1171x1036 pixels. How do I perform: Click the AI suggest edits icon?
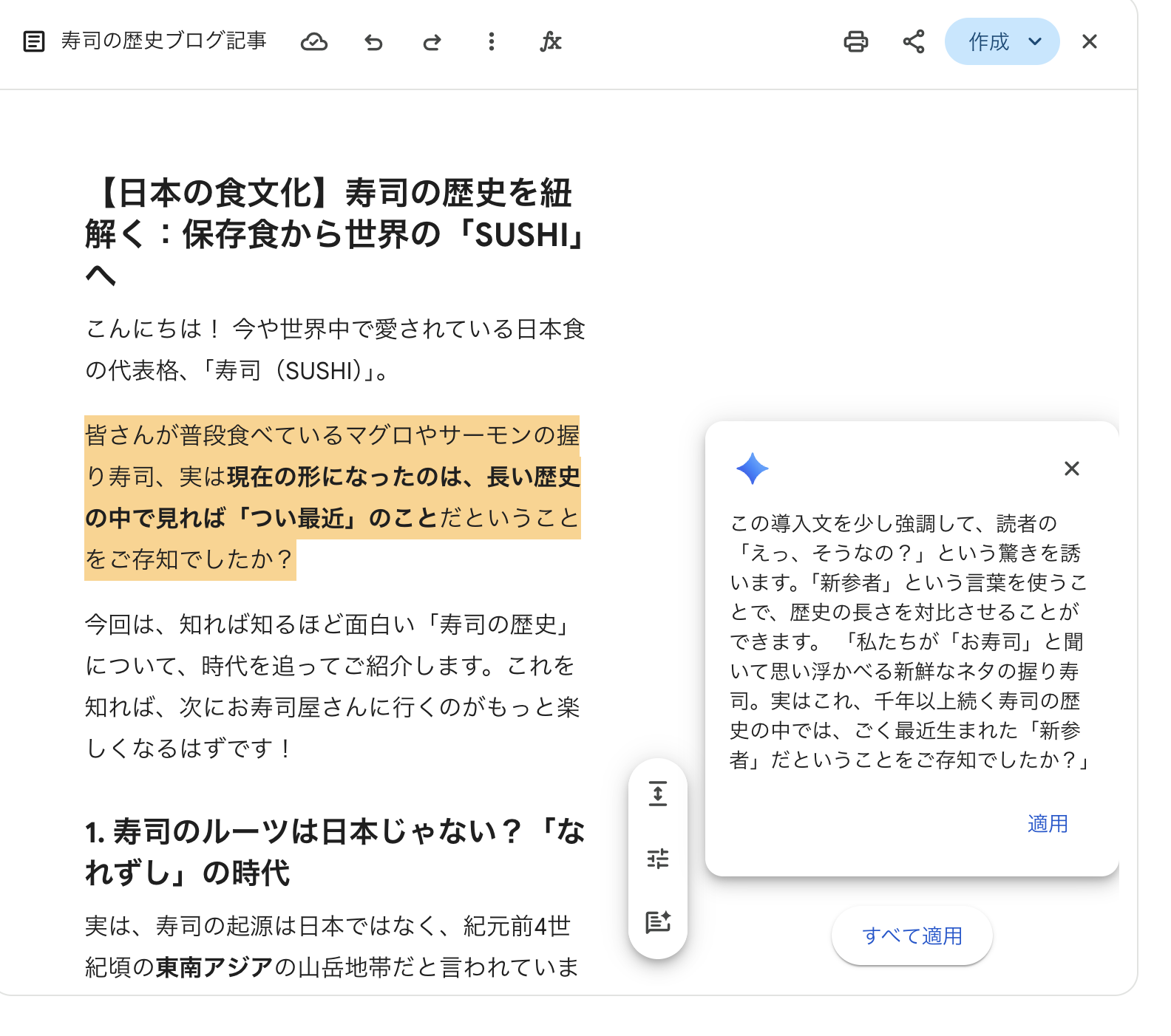tap(657, 921)
